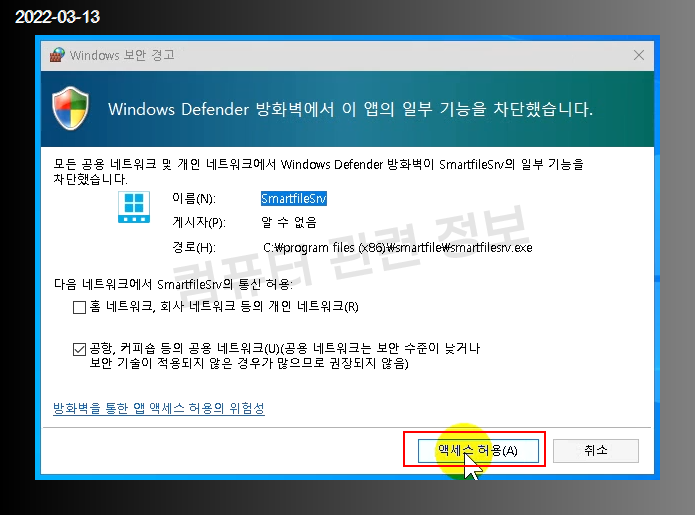695x515 pixels.
Task: Click the Windows Defender blocked-features banner heading
Action: [350, 109]
